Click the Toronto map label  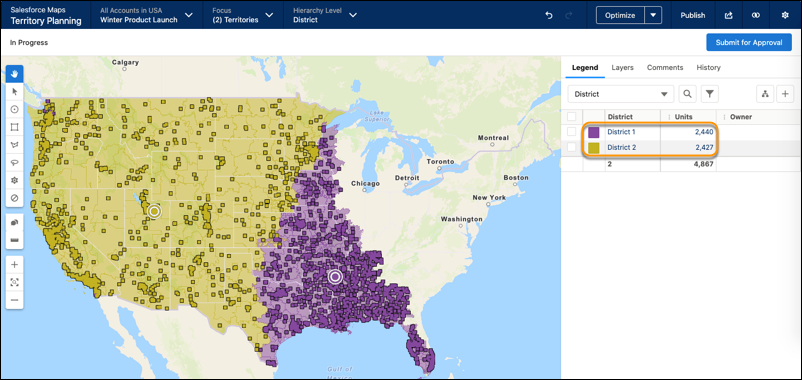point(440,162)
